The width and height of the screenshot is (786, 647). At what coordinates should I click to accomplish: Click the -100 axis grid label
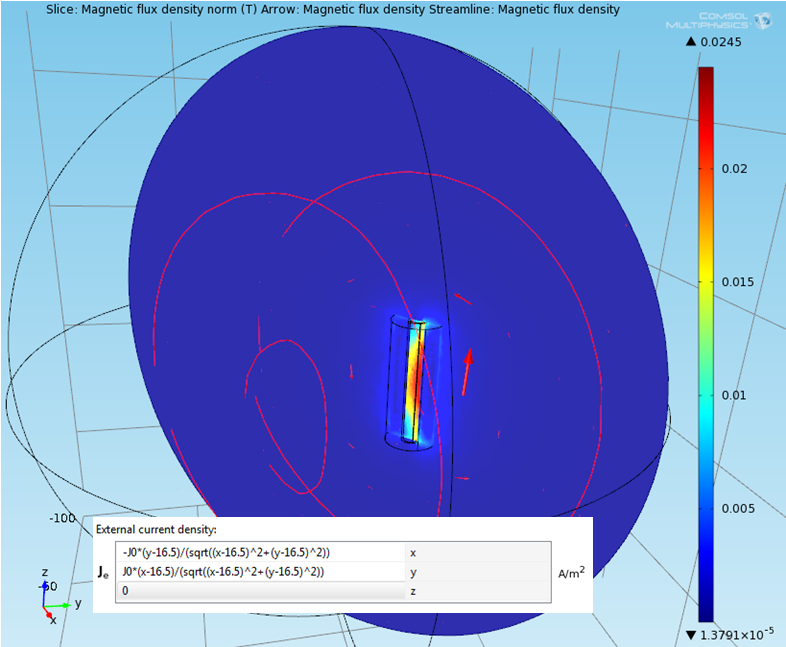click(63, 517)
